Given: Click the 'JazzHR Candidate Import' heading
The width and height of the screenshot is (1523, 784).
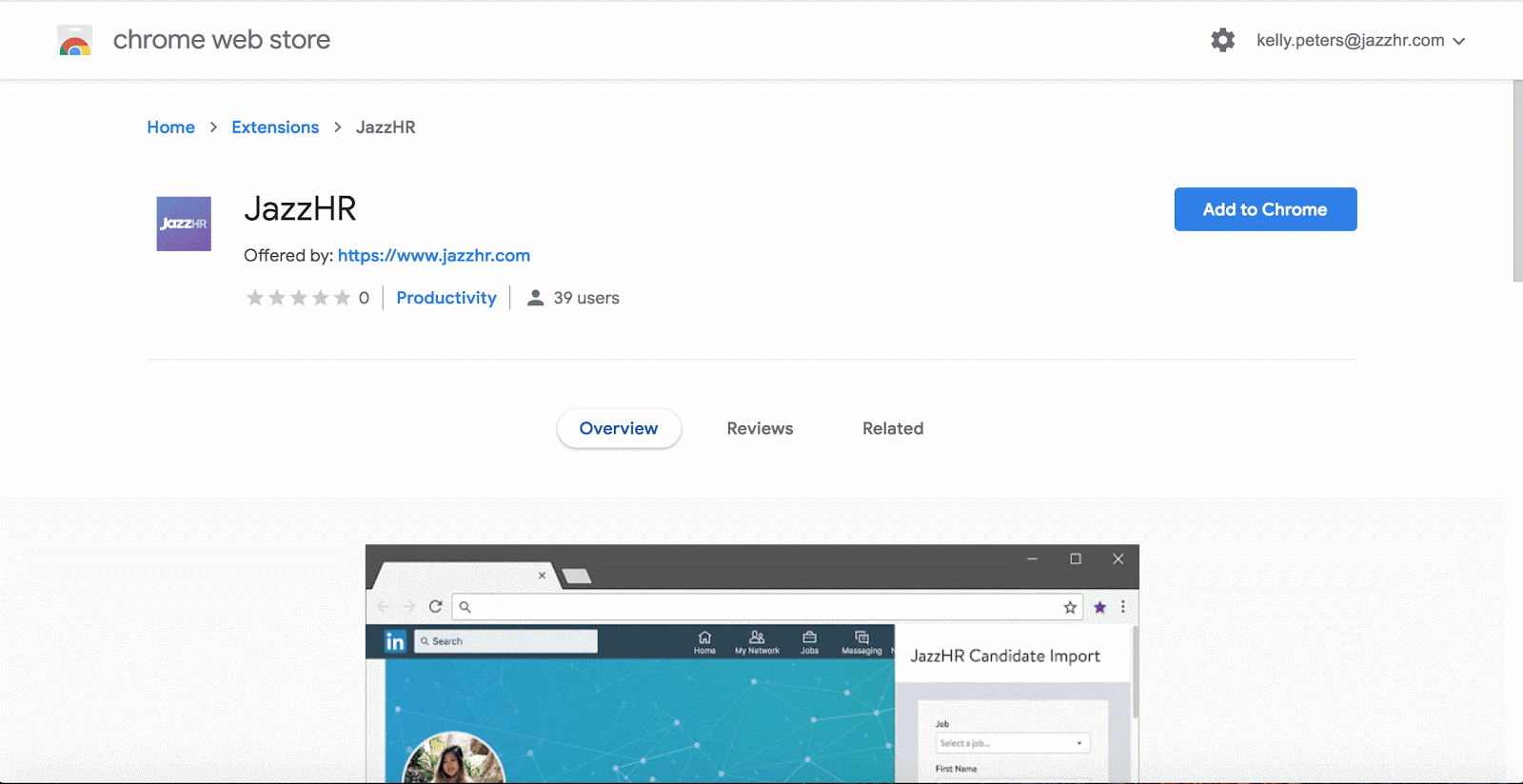Looking at the screenshot, I should (x=1005, y=656).
